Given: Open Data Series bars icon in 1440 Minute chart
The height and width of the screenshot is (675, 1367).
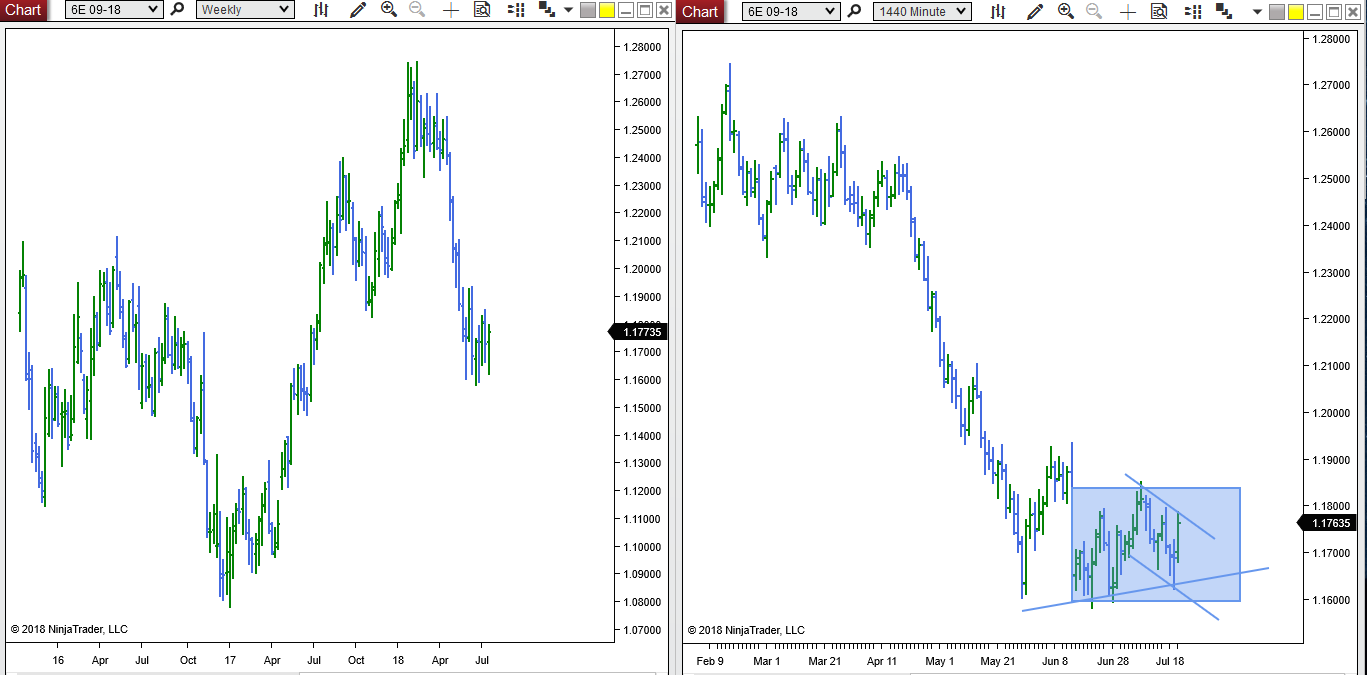Looking at the screenshot, I should pyautogui.click(x=998, y=12).
